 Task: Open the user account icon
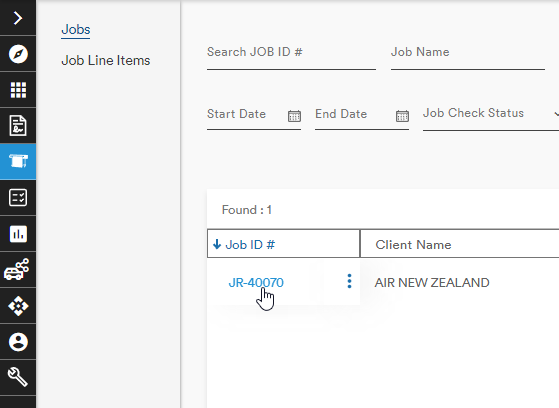pos(18,342)
